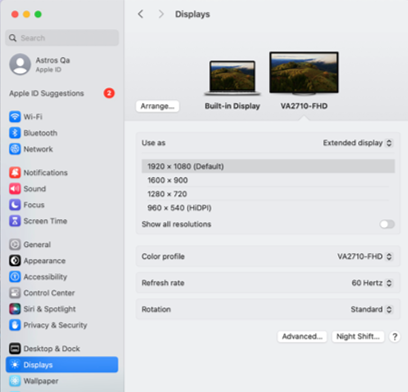Viewport: 408px width, 392px height.
Task: Choose 1600 × 900 resolution
Action: [268, 180]
